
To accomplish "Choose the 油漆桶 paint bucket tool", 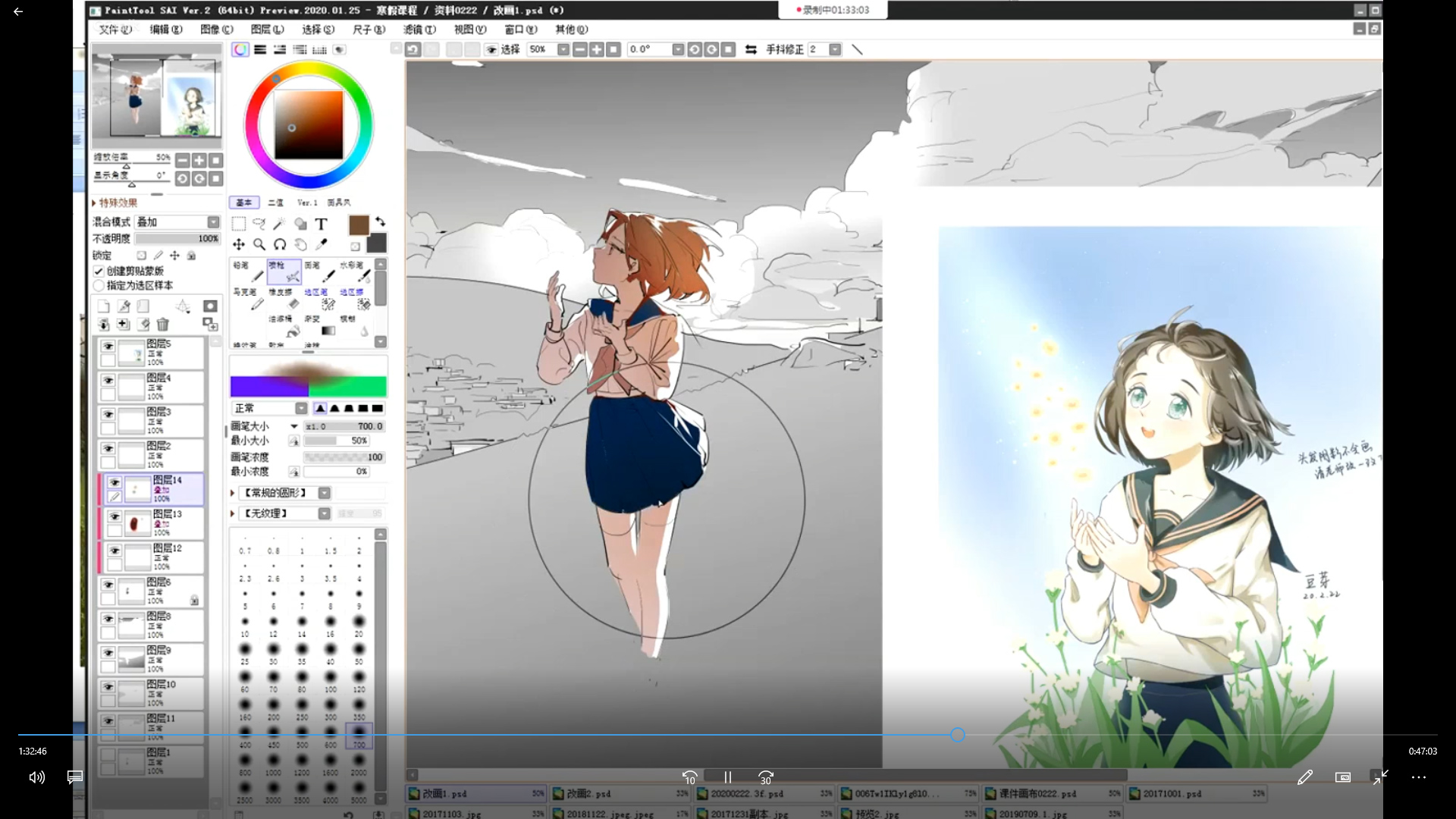I will (284, 326).
